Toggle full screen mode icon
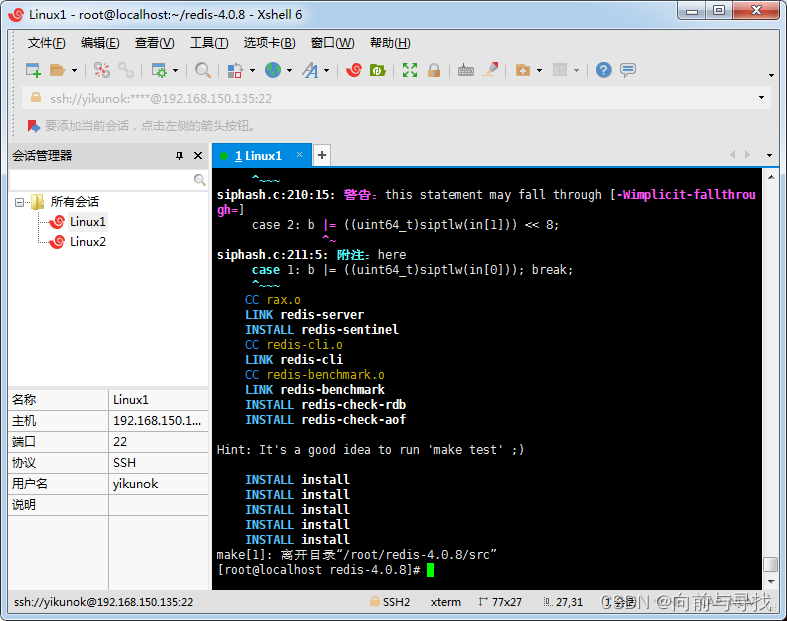The width and height of the screenshot is (787, 621). click(410, 70)
